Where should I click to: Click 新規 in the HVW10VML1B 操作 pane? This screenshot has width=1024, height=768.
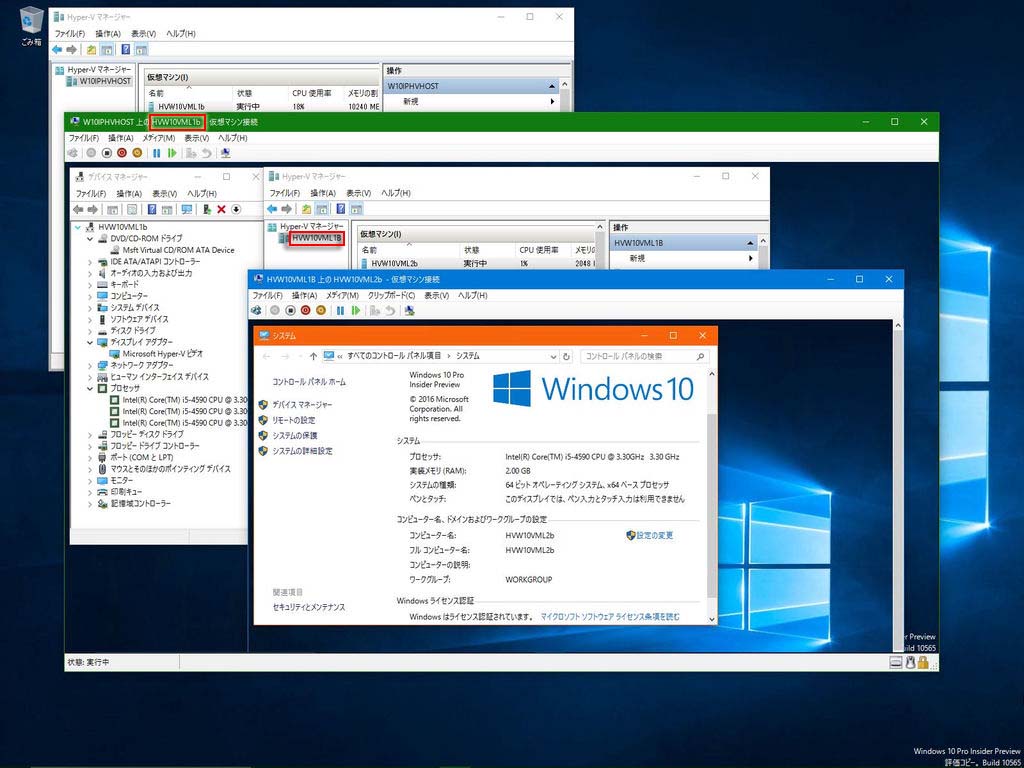(x=637, y=259)
